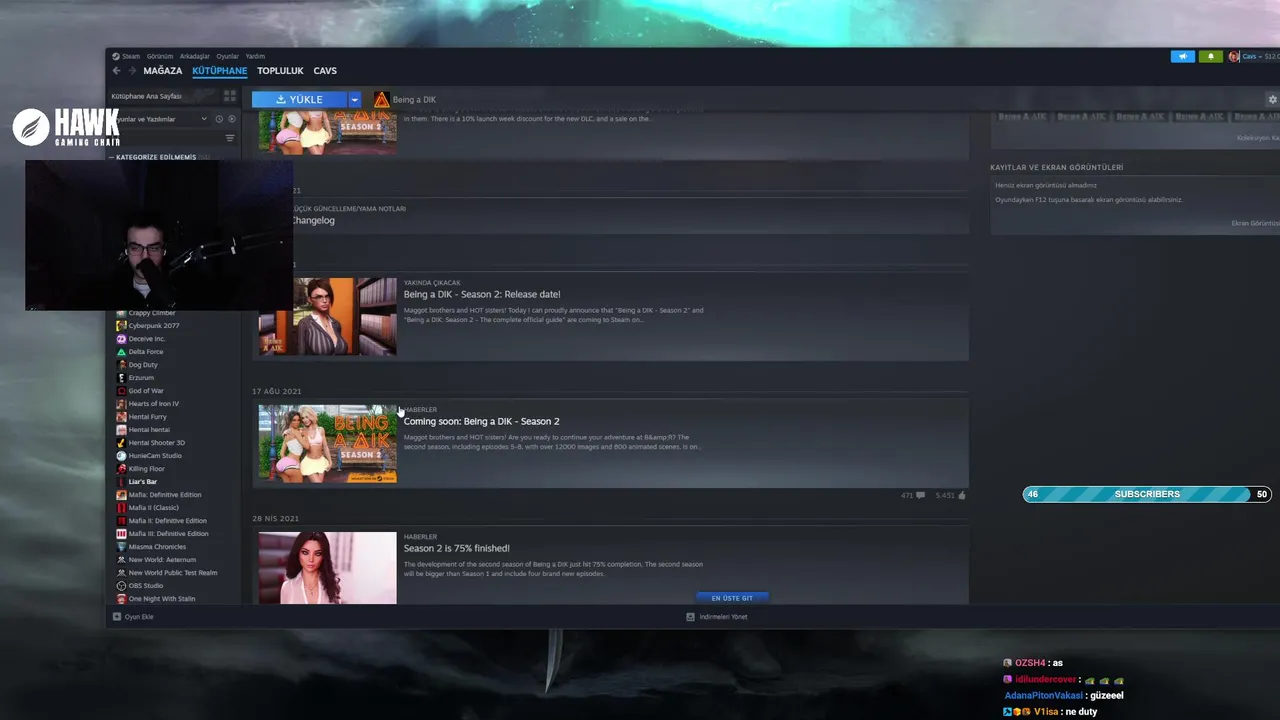This screenshot has width=1280, height=720.
Task: Select Crappy Climber in library list
Action: click(x=152, y=313)
